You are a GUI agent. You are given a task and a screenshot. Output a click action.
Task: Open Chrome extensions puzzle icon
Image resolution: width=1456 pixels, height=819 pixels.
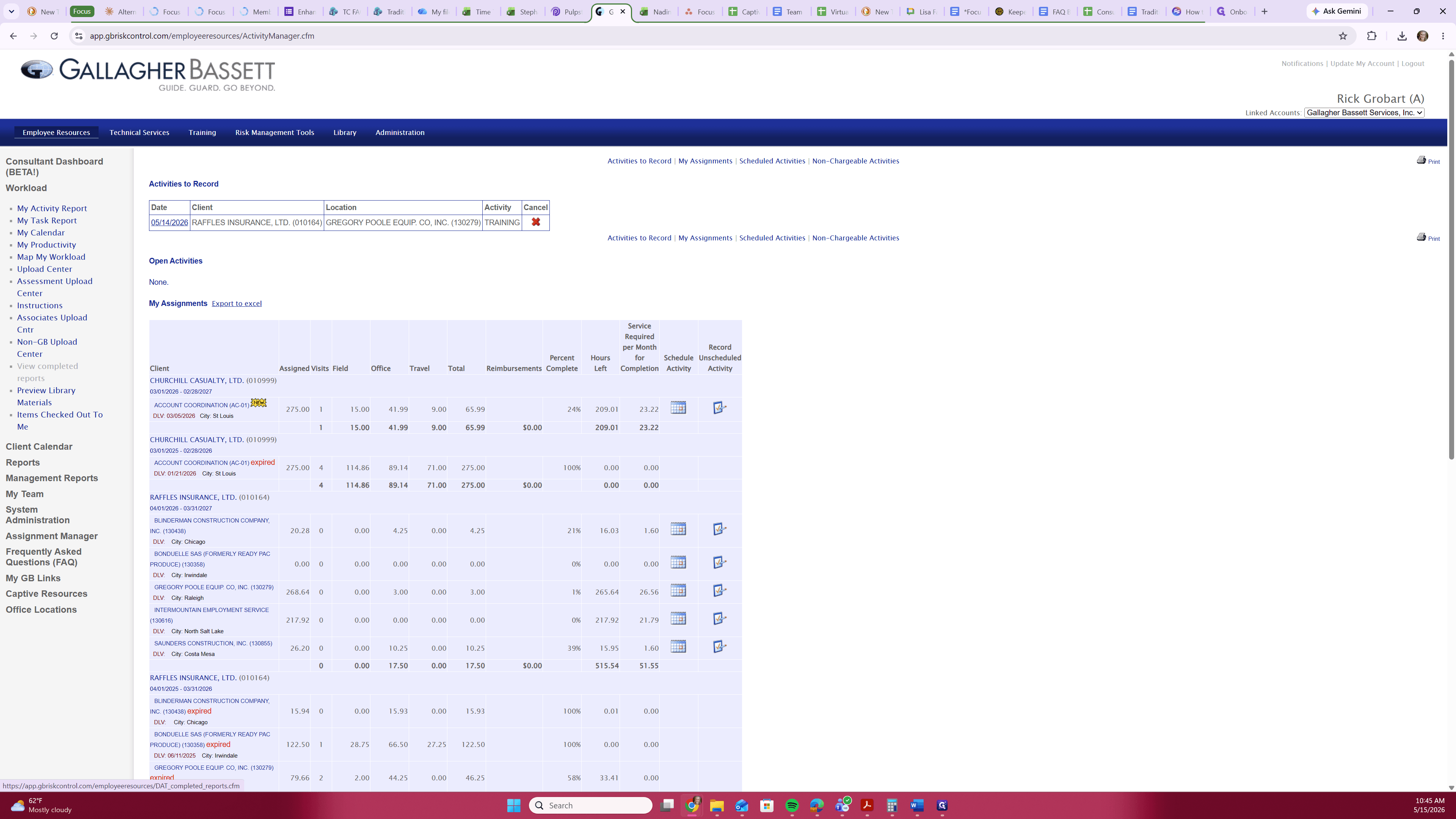(x=1372, y=36)
